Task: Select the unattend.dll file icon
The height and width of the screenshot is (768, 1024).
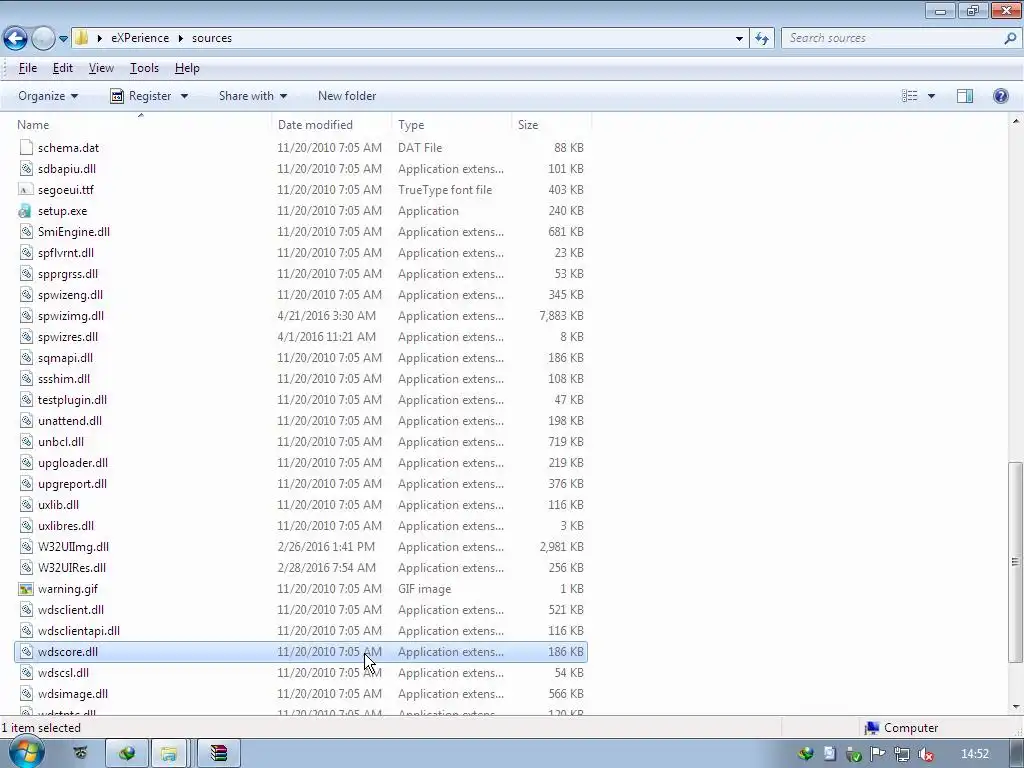Action: coord(26,421)
